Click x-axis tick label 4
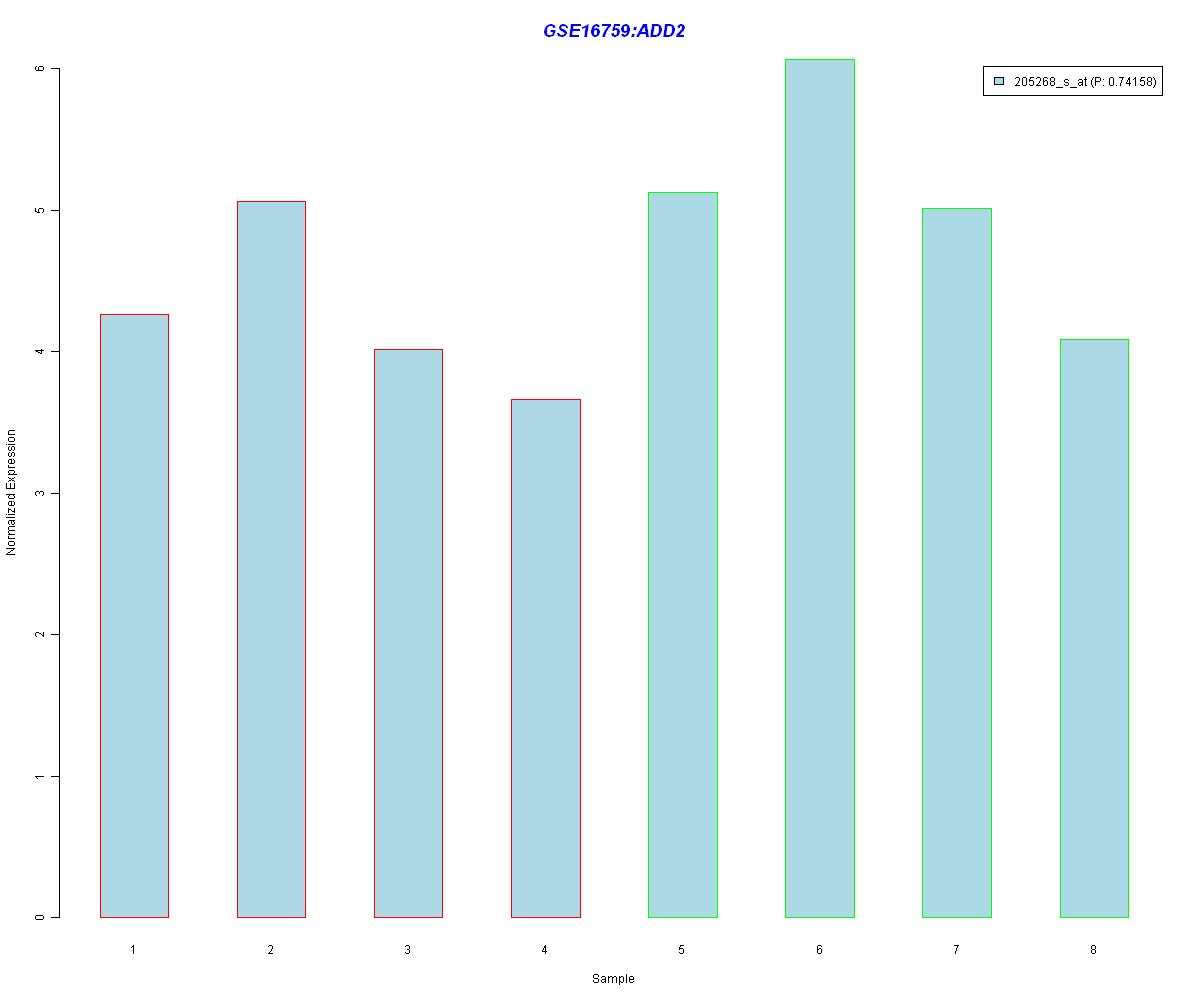The height and width of the screenshot is (1000, 1200). [x=545, y=949]
